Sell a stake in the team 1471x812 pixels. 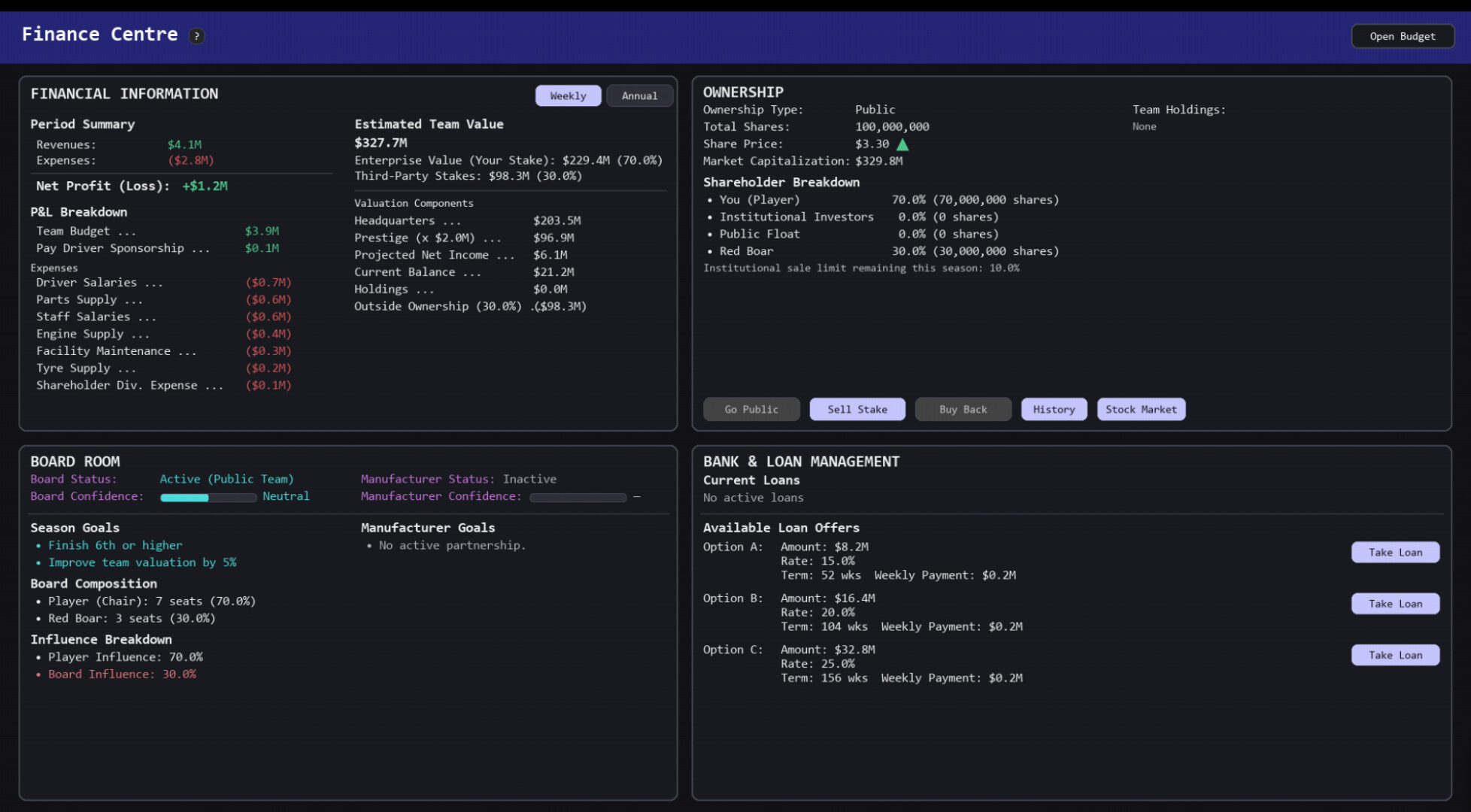coord(857,409)
